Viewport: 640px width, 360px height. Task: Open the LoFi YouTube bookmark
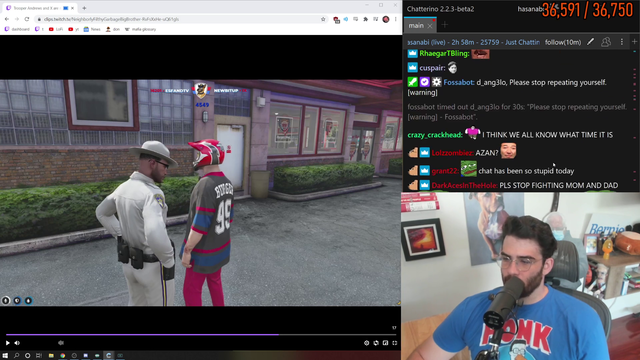pyautogui.click(x=56, y=29)
